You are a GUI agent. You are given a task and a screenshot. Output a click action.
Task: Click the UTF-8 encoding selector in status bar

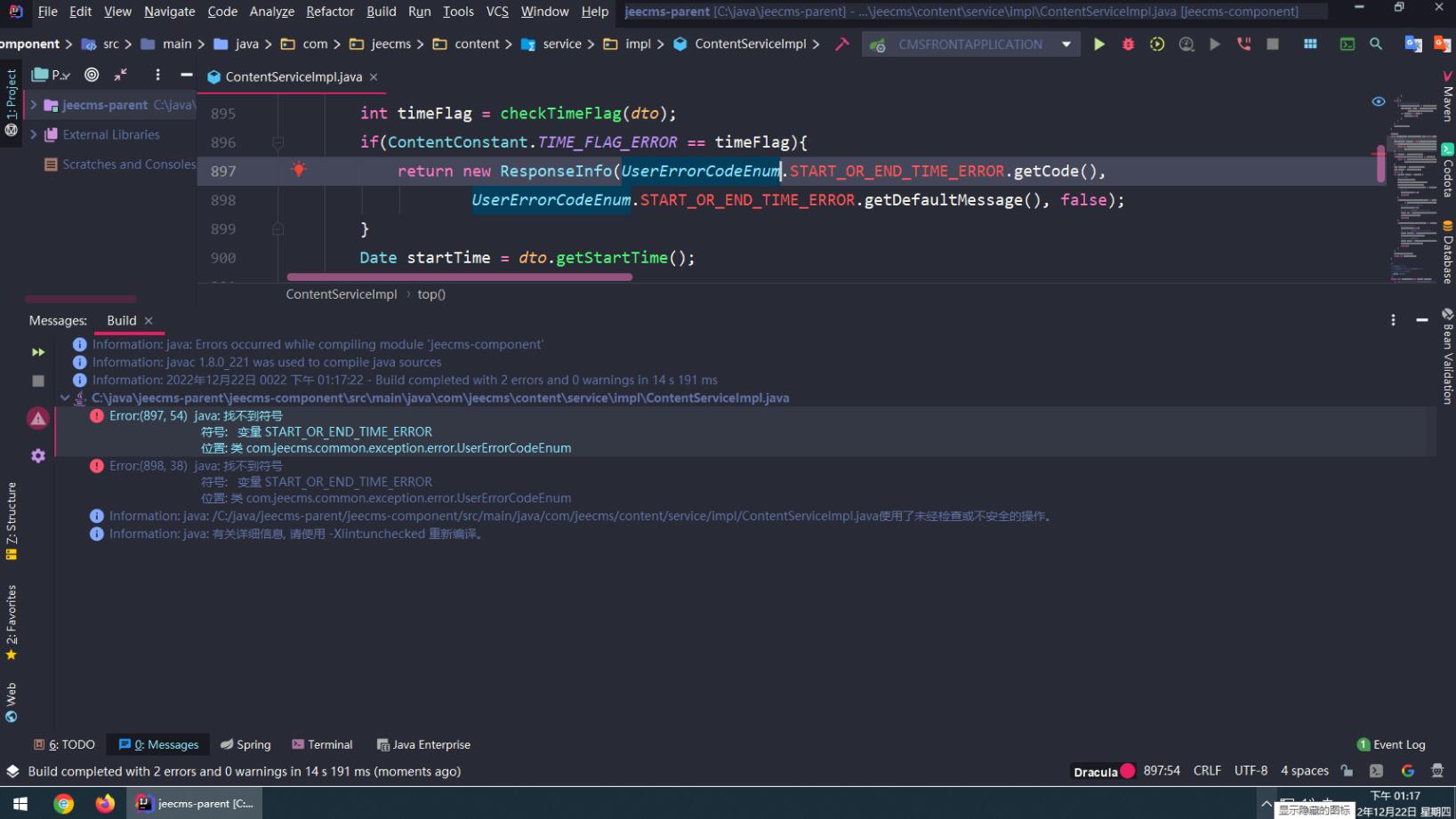click(1251, 771)
